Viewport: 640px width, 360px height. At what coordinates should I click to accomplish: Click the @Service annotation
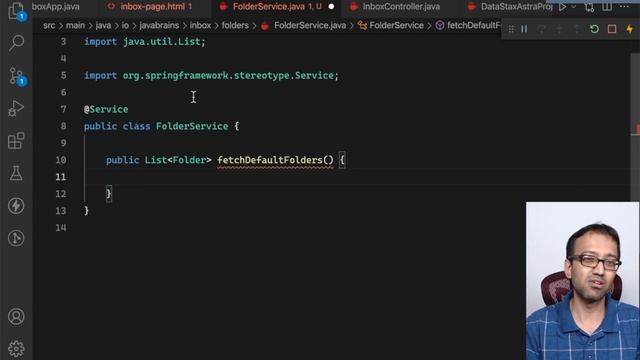click(x=106, y=109)
